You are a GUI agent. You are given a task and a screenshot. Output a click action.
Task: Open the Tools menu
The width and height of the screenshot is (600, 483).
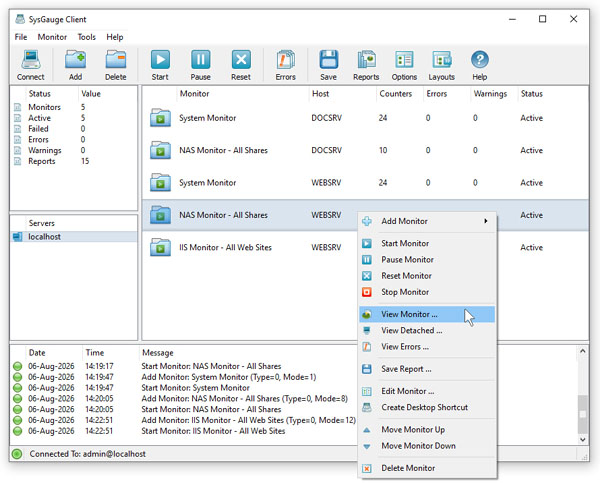coord(86,37)
